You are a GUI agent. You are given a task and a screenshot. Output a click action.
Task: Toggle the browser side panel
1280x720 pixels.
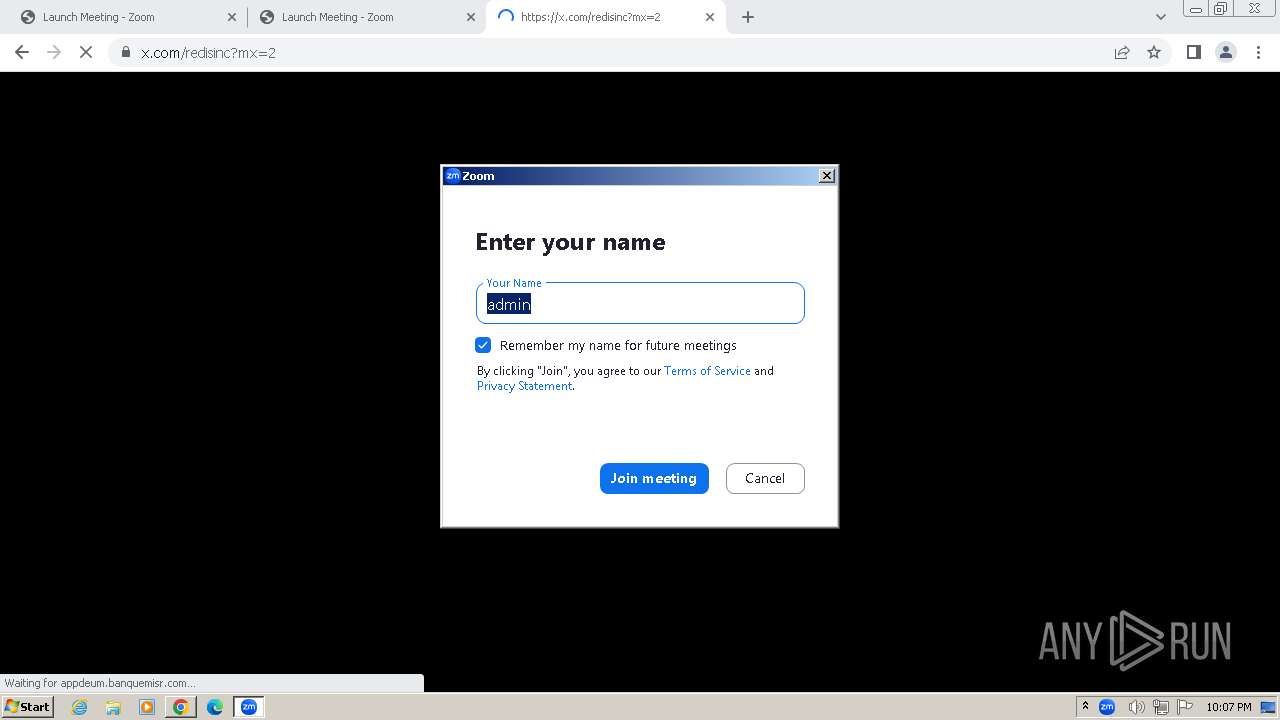click(1193, 52)
